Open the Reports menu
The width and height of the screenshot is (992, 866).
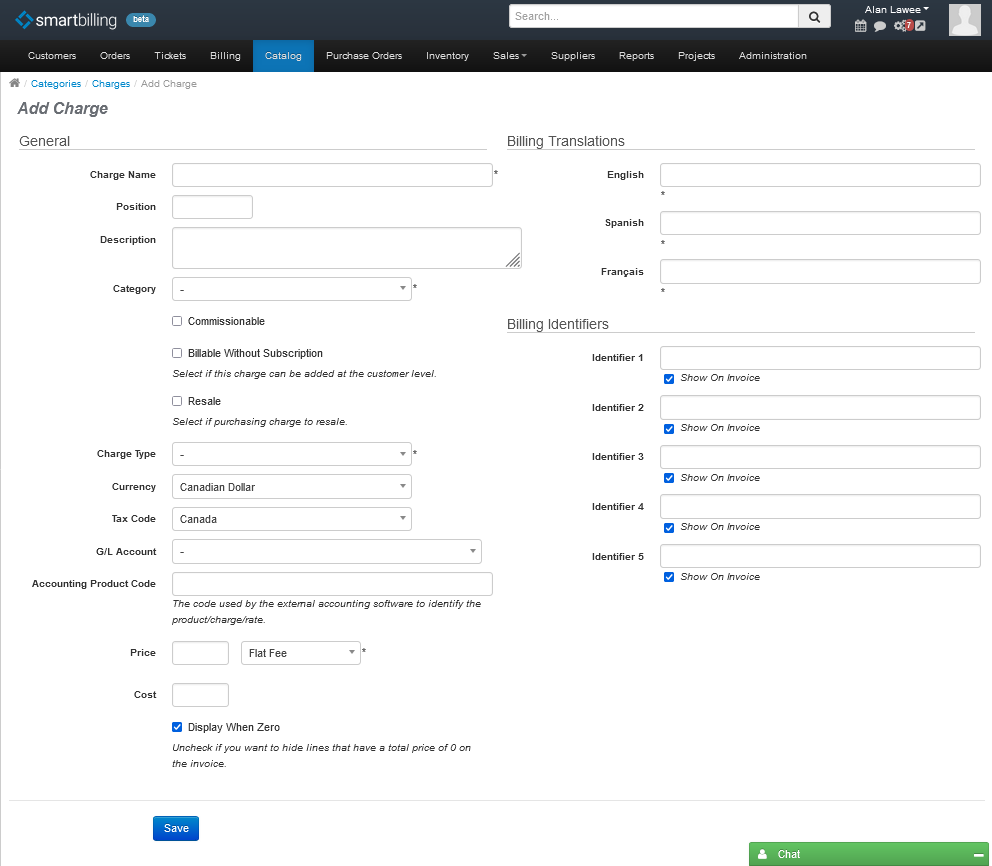636,56
